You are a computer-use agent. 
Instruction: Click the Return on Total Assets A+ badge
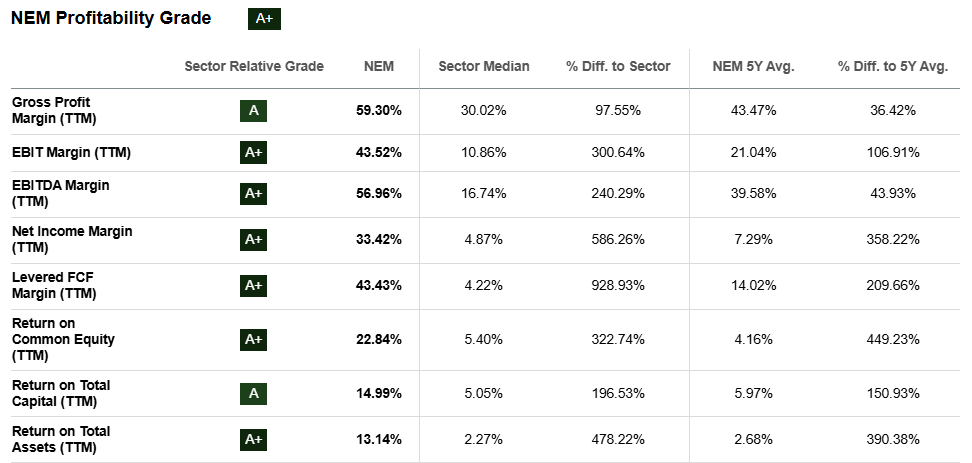tap(254, 439)
